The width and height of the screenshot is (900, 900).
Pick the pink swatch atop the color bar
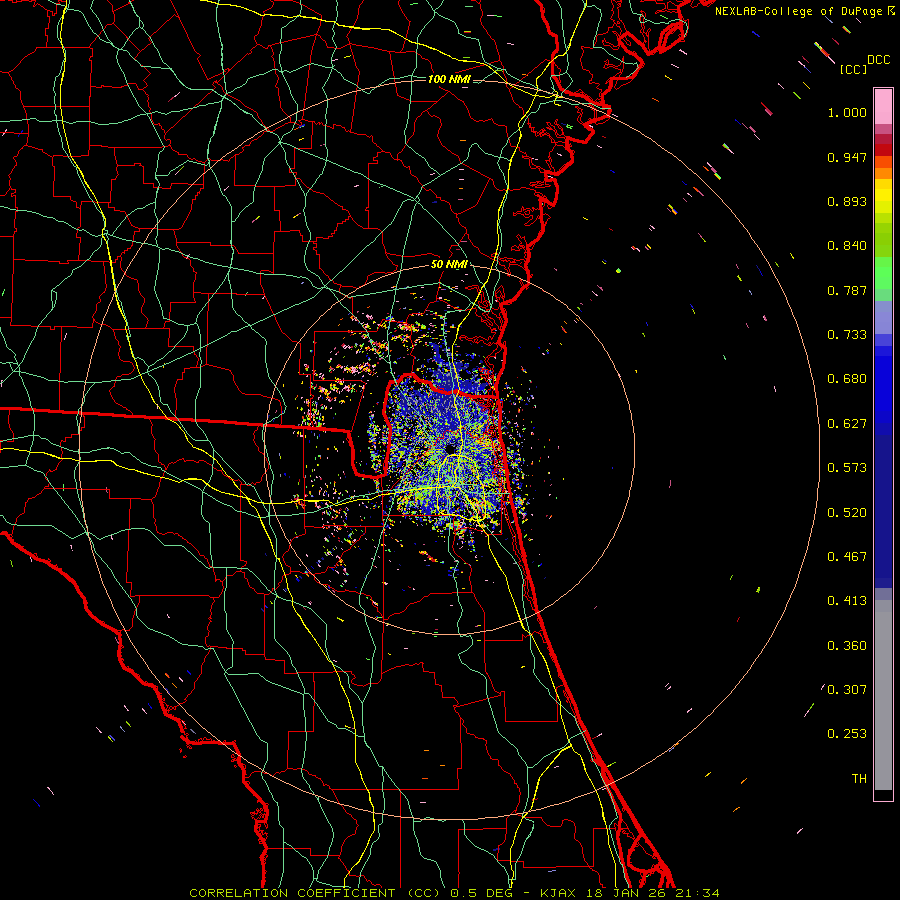(x=883, y=106)
